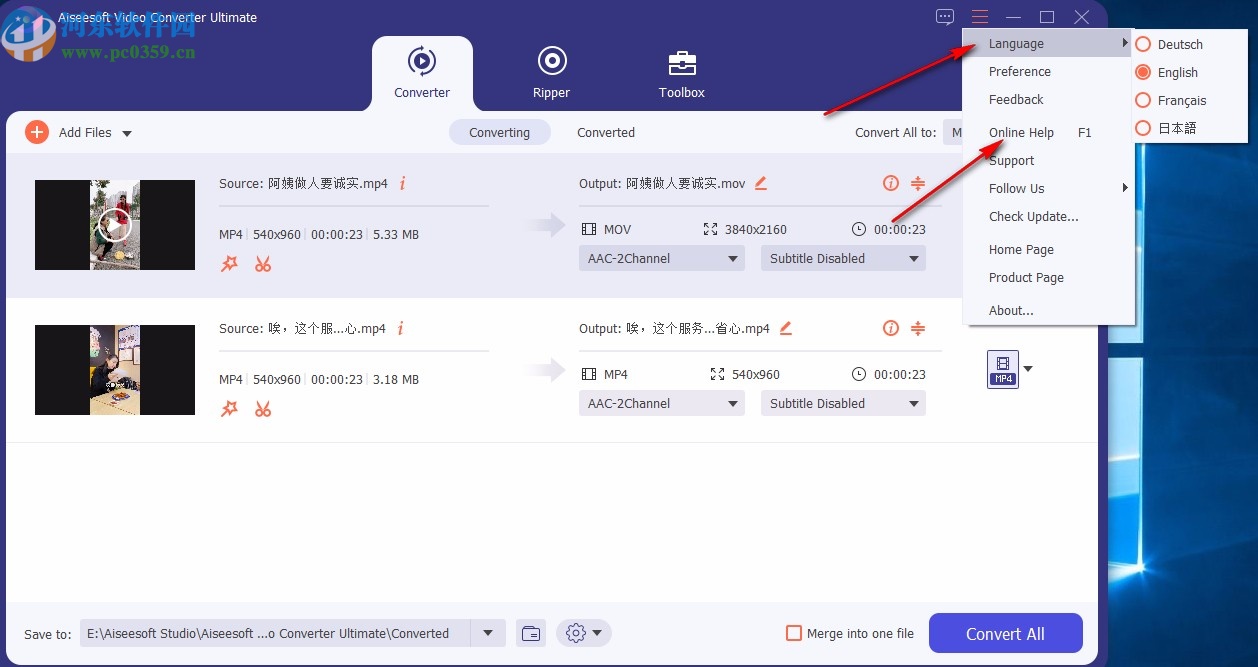Open Check Update from the menu
The image size is (1258, 667).
click(1034, 216)
